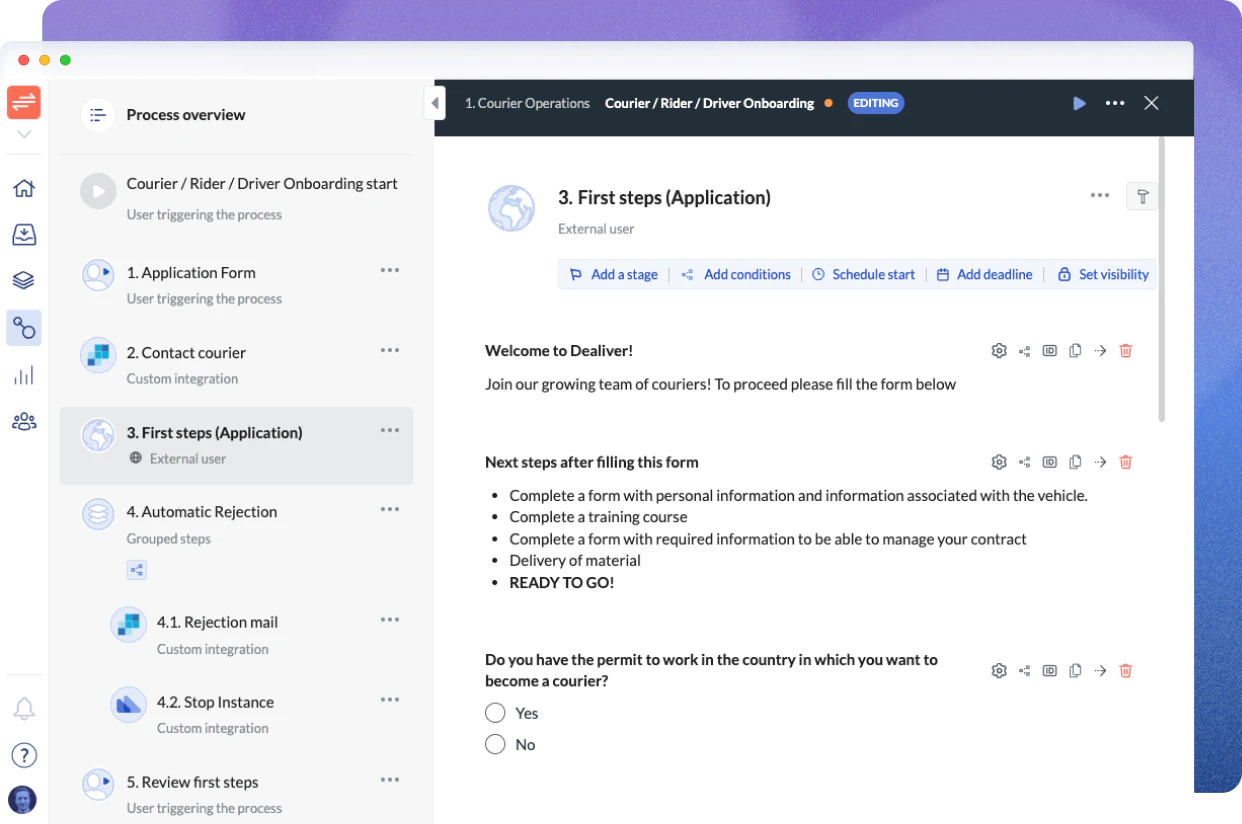Open the users group icon in sidebar
The width and height of the screenshot is (1242, 824).
[x=24, y=421]
